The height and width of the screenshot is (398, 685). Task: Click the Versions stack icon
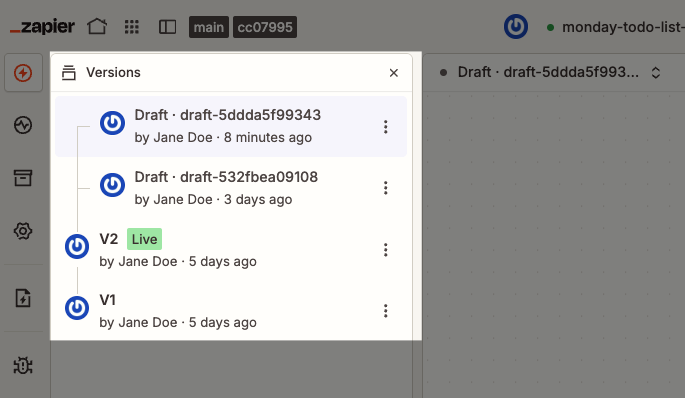click(69, 73)
